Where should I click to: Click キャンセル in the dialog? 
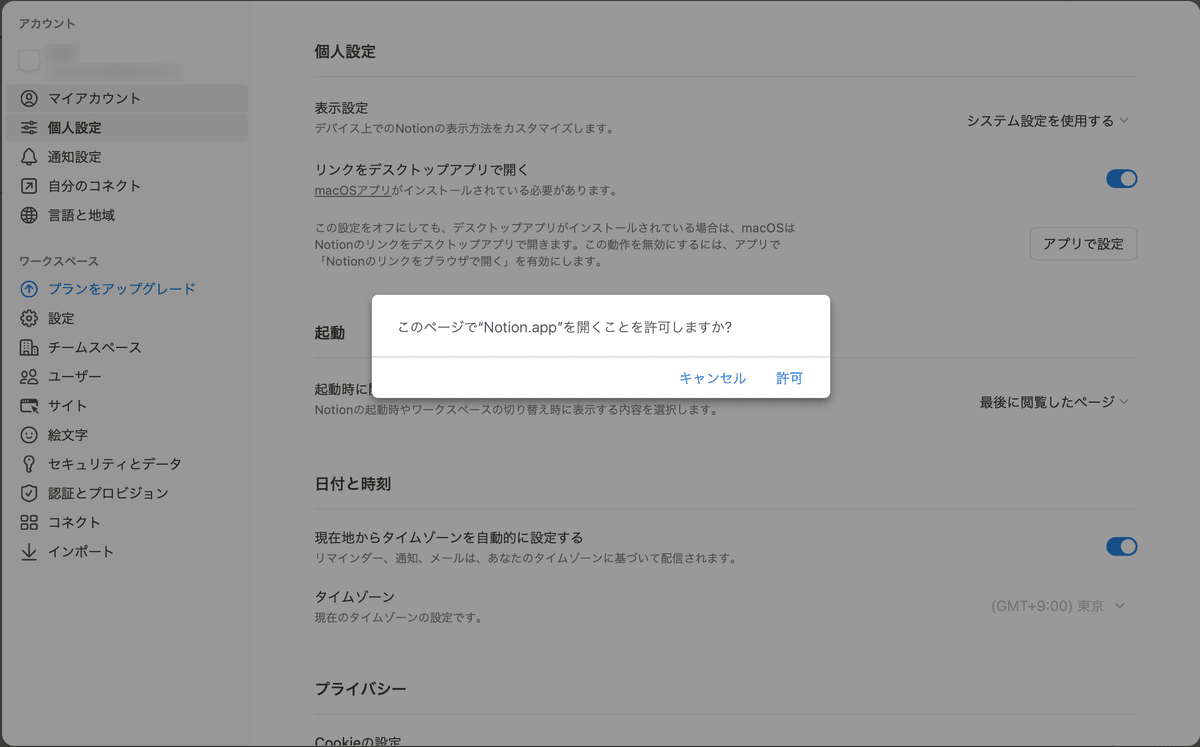[x=712, y=378]
